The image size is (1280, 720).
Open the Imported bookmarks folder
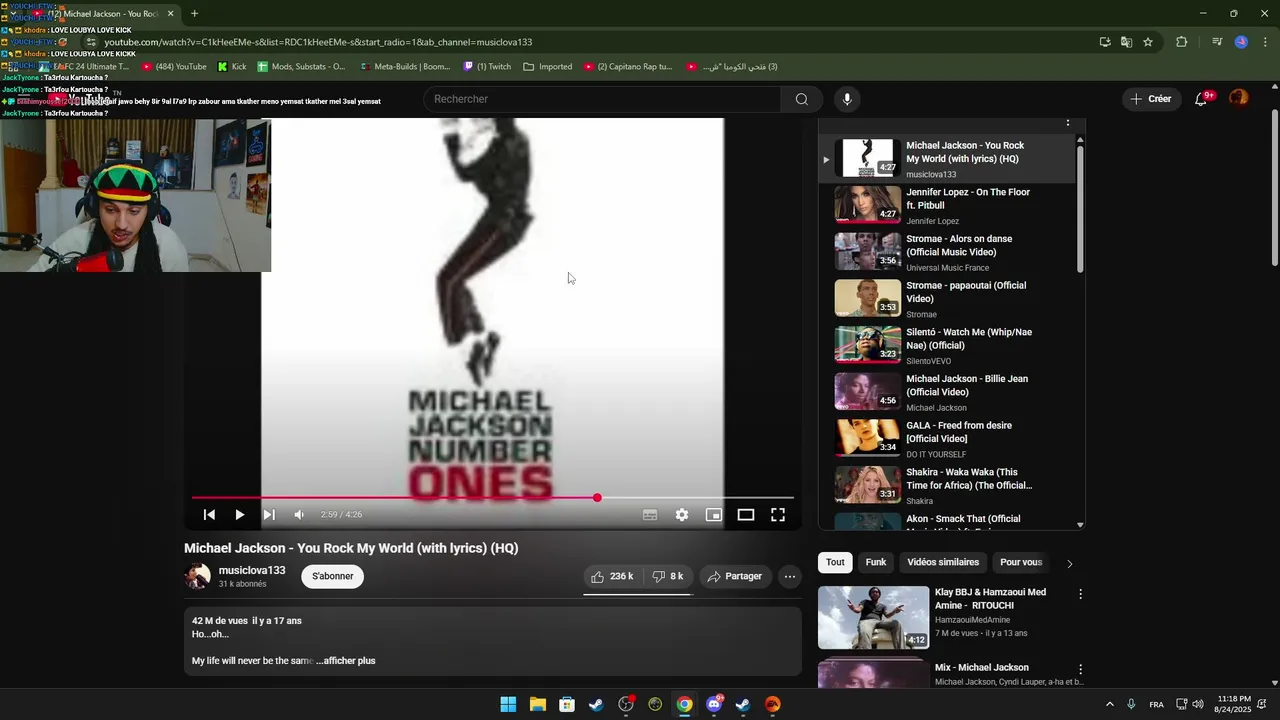click(x=548, y=67)
